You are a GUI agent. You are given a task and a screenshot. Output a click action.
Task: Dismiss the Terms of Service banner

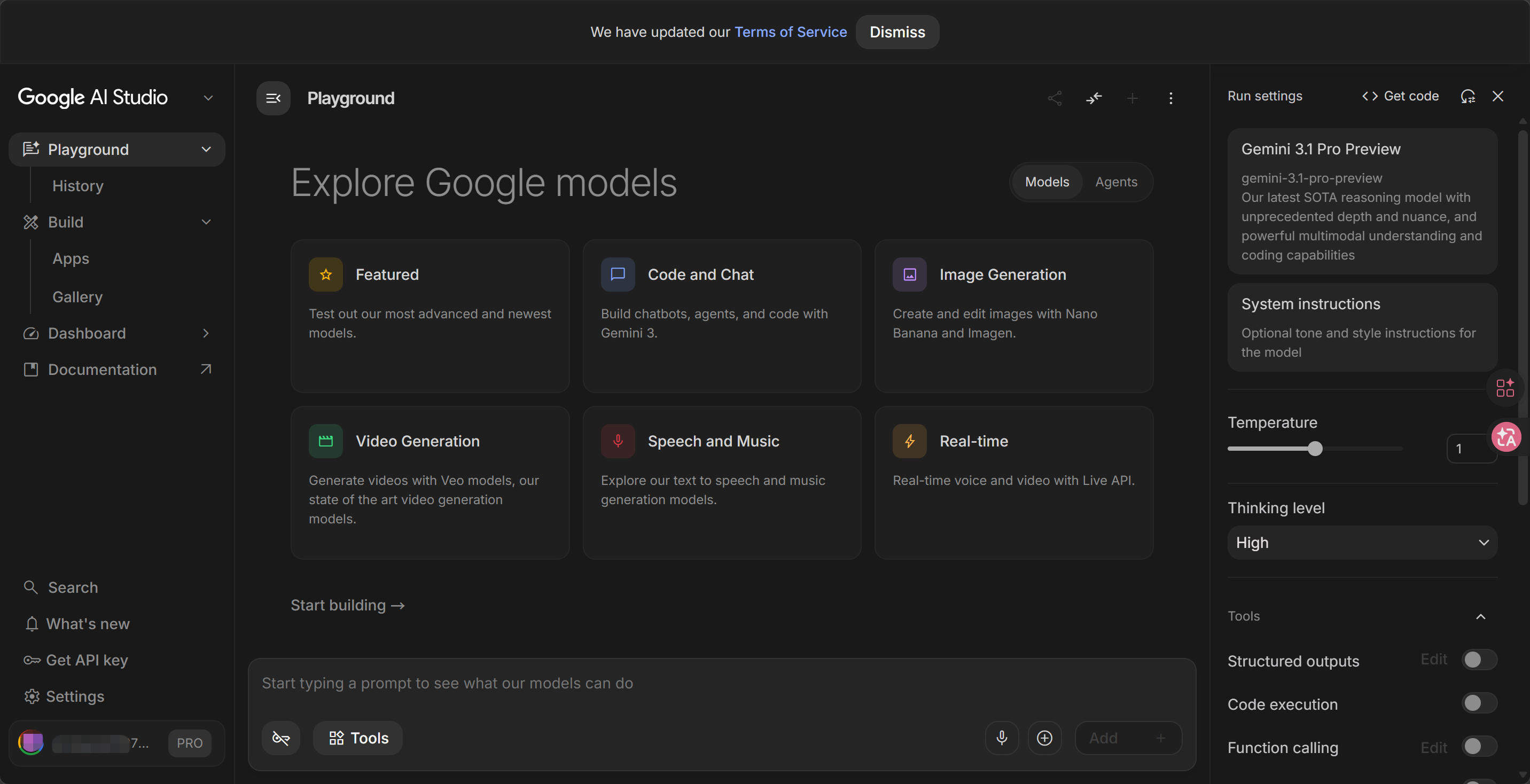coord(897,32)
